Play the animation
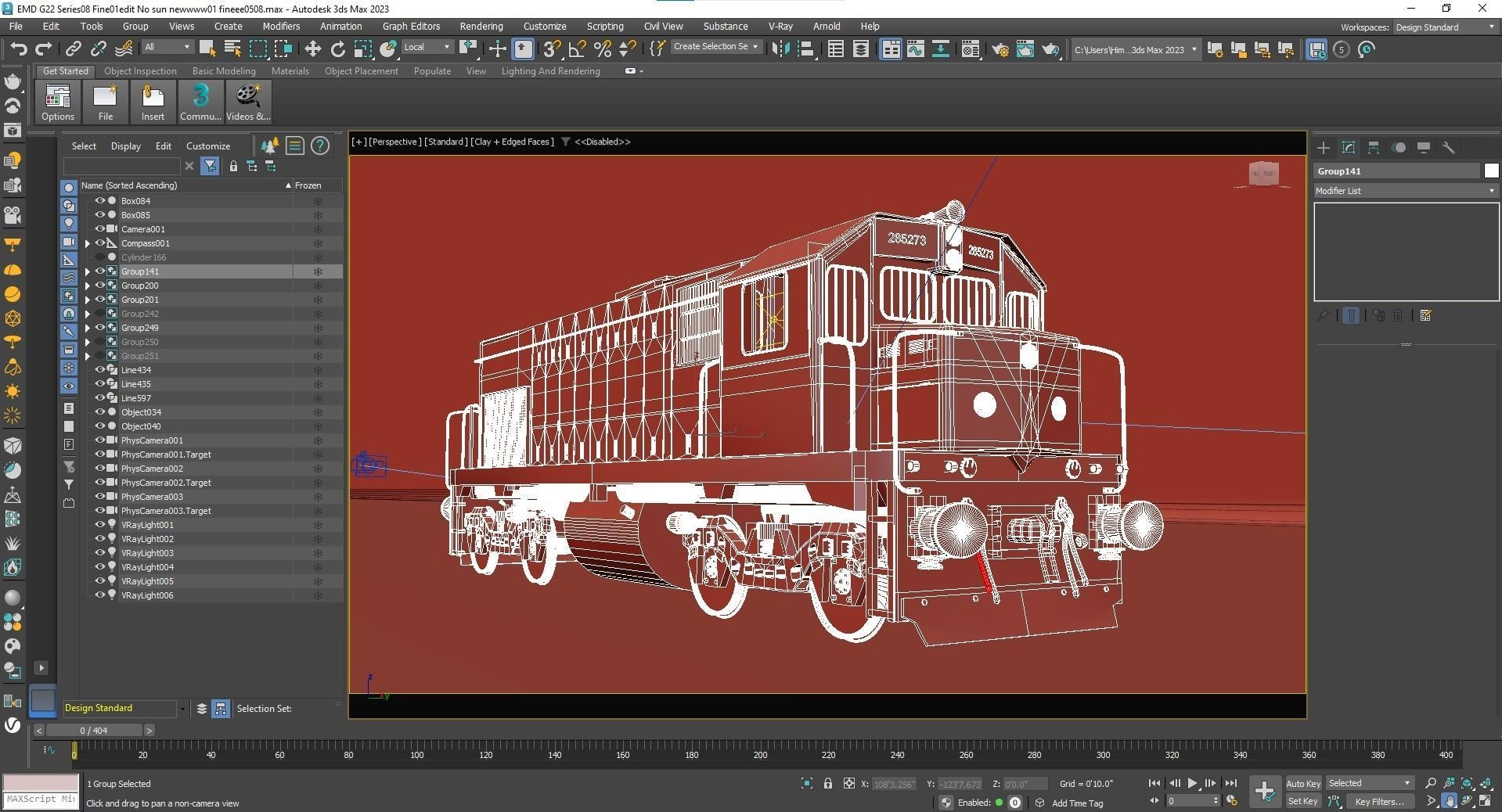This screenshot has height=812, width=1502. click(x=1192, y=783)
